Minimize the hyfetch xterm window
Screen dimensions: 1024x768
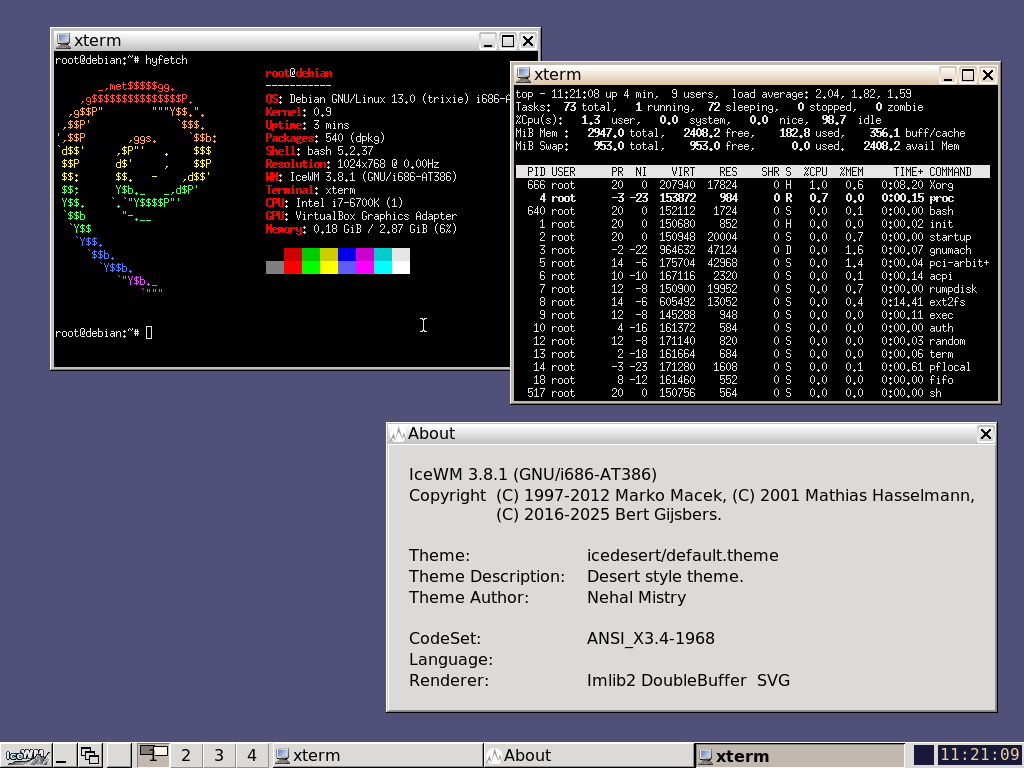pos(487,40)
